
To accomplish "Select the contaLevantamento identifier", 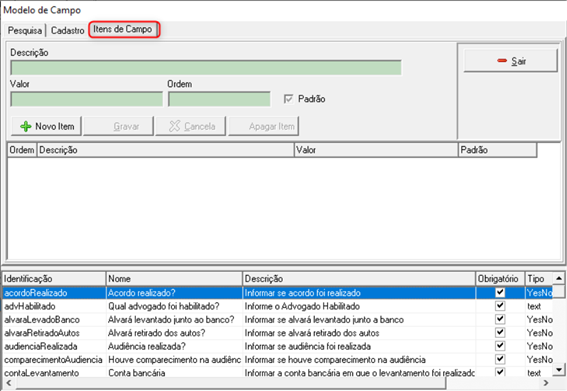I will 41,373.
